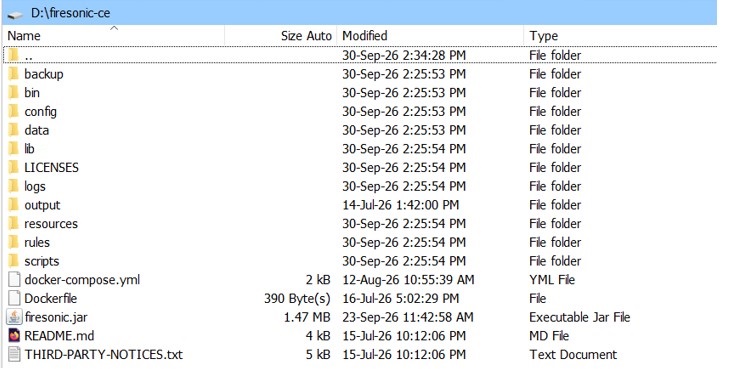Click the Dockerfile file icon

click(14, 298)
